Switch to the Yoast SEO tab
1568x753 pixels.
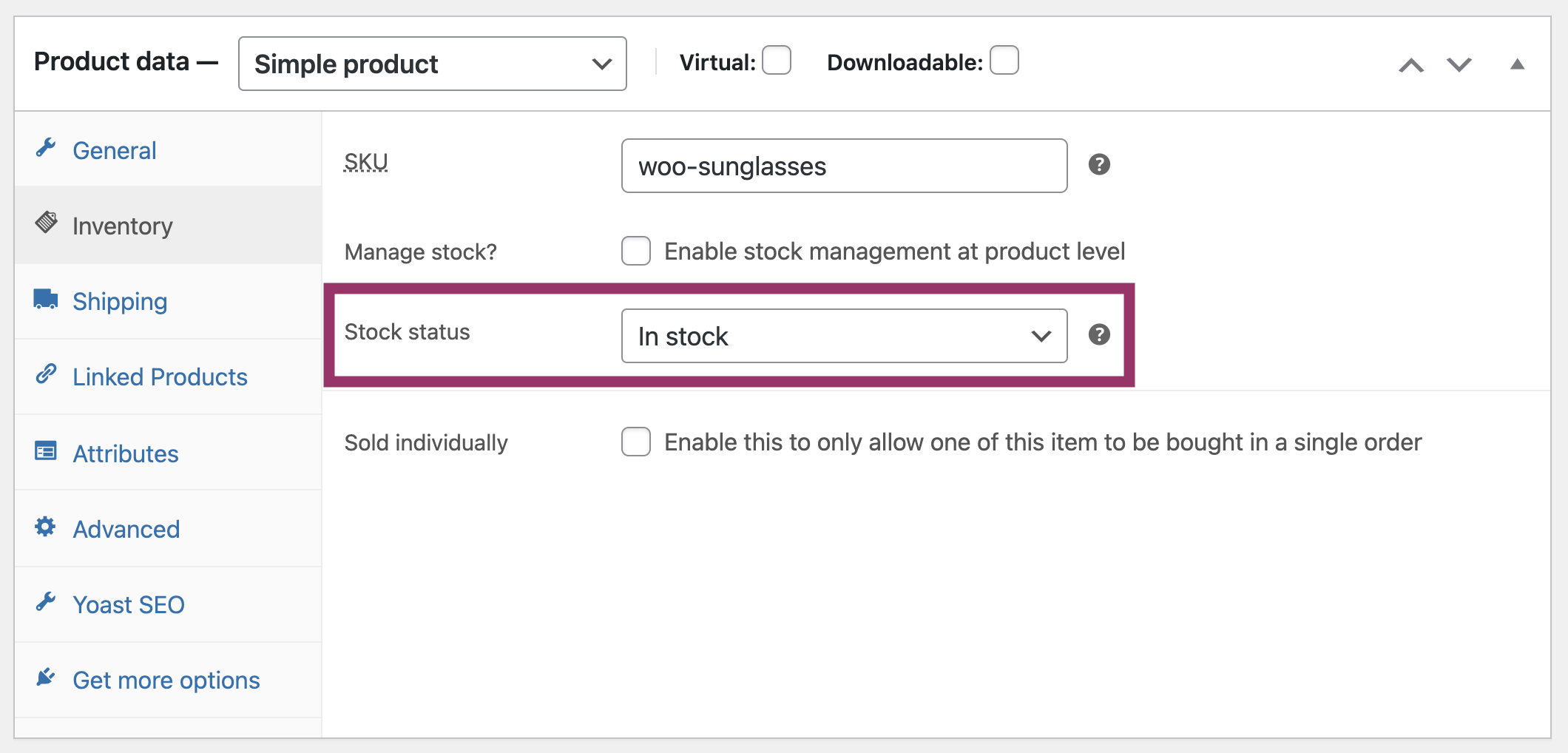click(128, 605)
